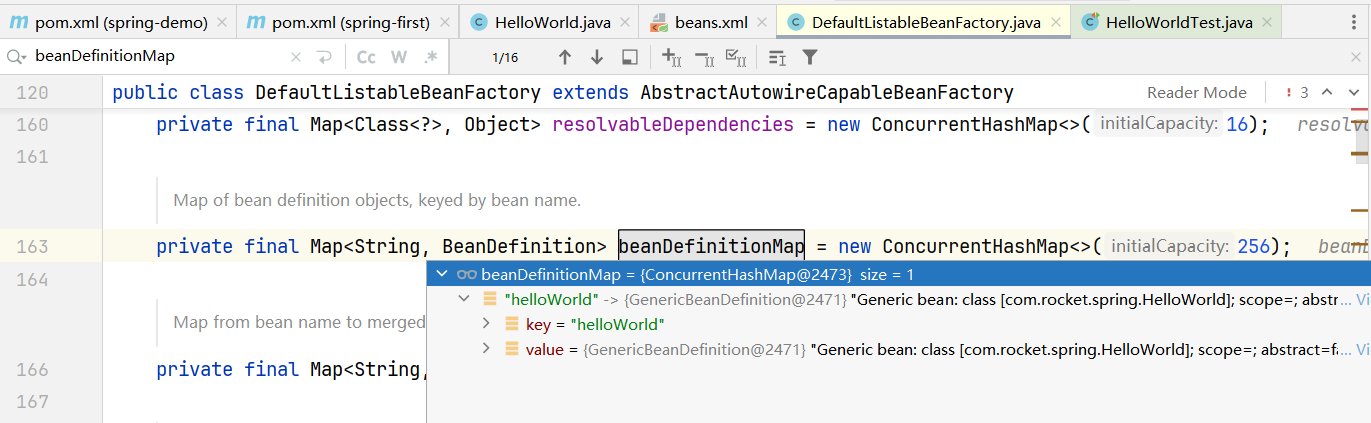Select DefaultListableBeanFactory.java tab
The width and height of the screenshot is (1371, 423).
point(925,22)
